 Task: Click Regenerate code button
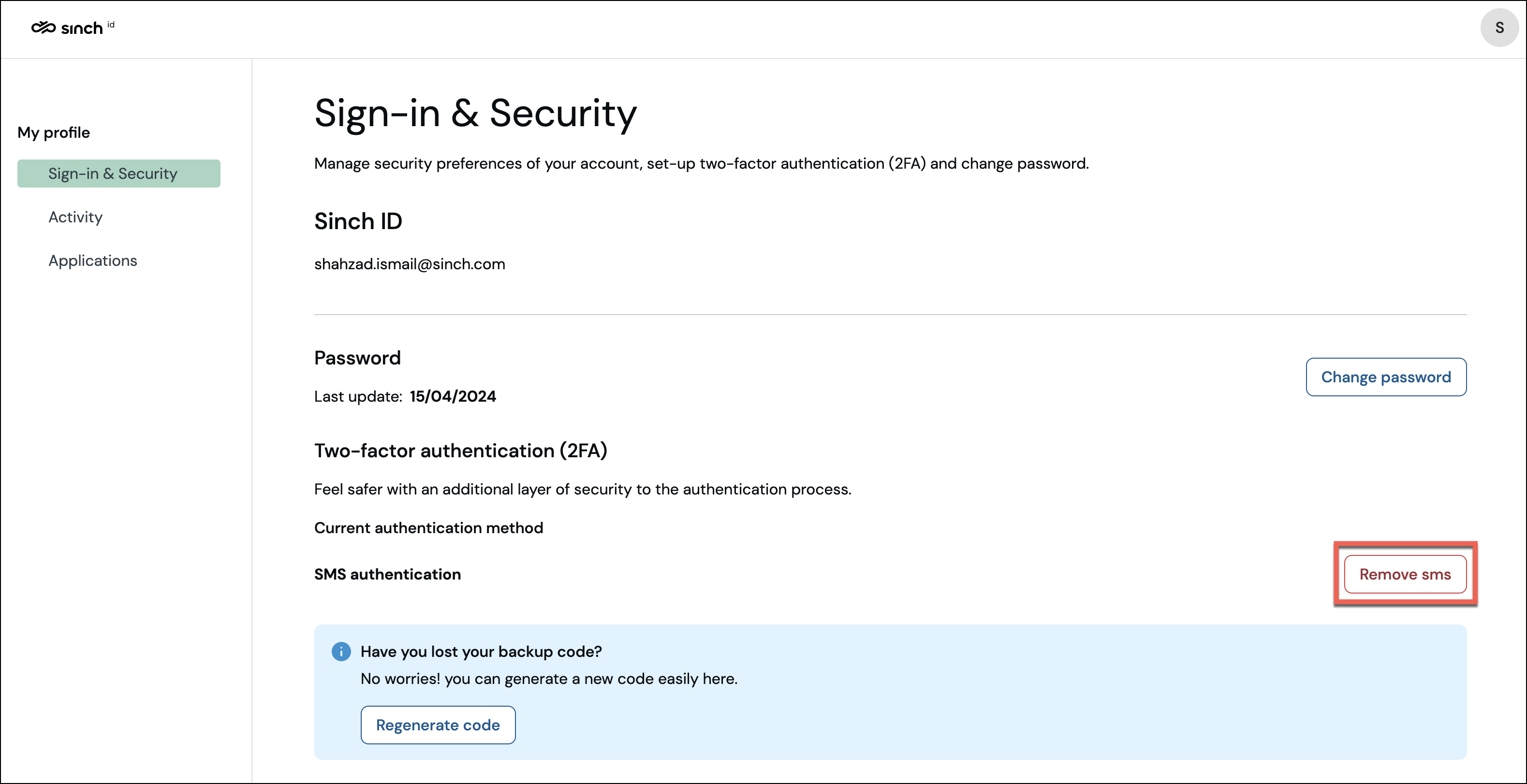[438, 725]
